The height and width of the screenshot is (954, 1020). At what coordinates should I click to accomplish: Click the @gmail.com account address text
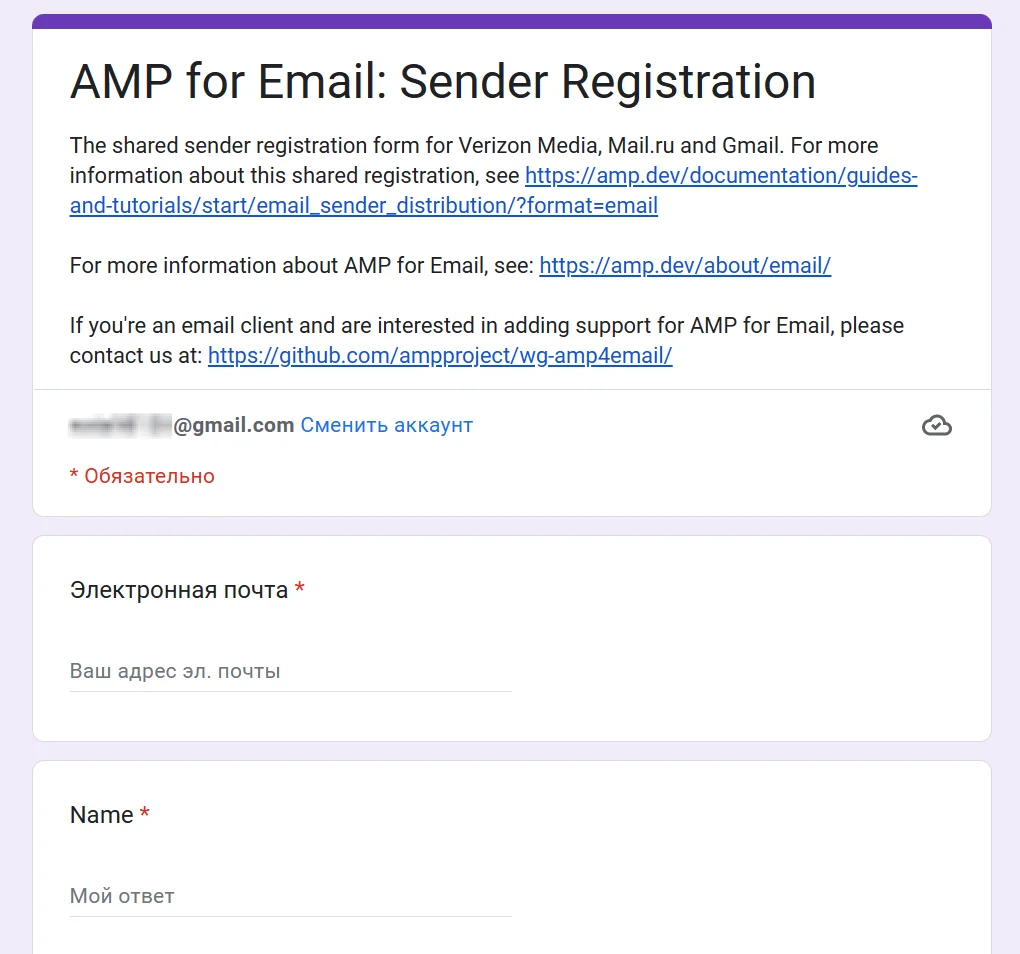(x=234, y=425)
